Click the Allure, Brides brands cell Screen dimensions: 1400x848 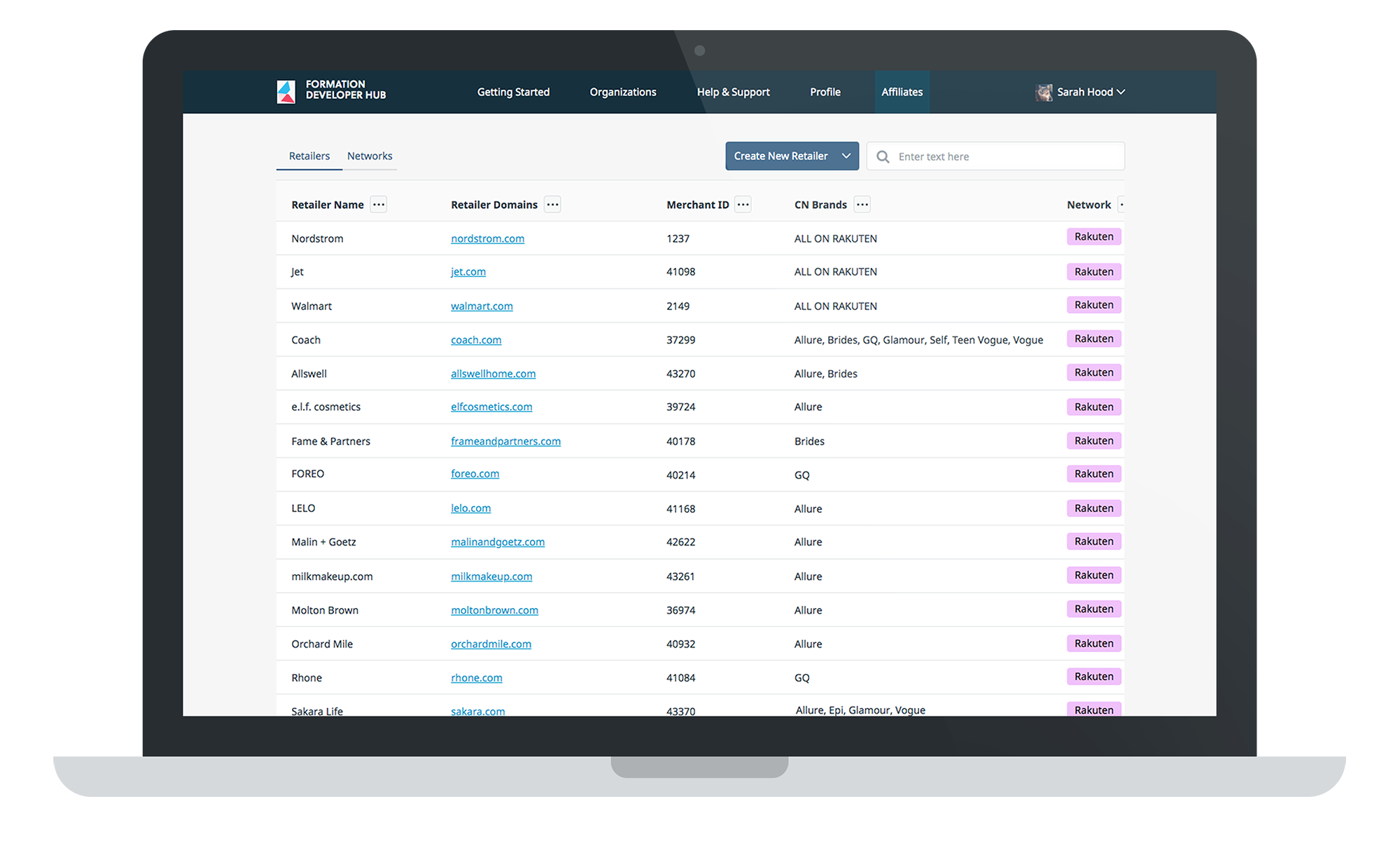(x=825, y=374)
